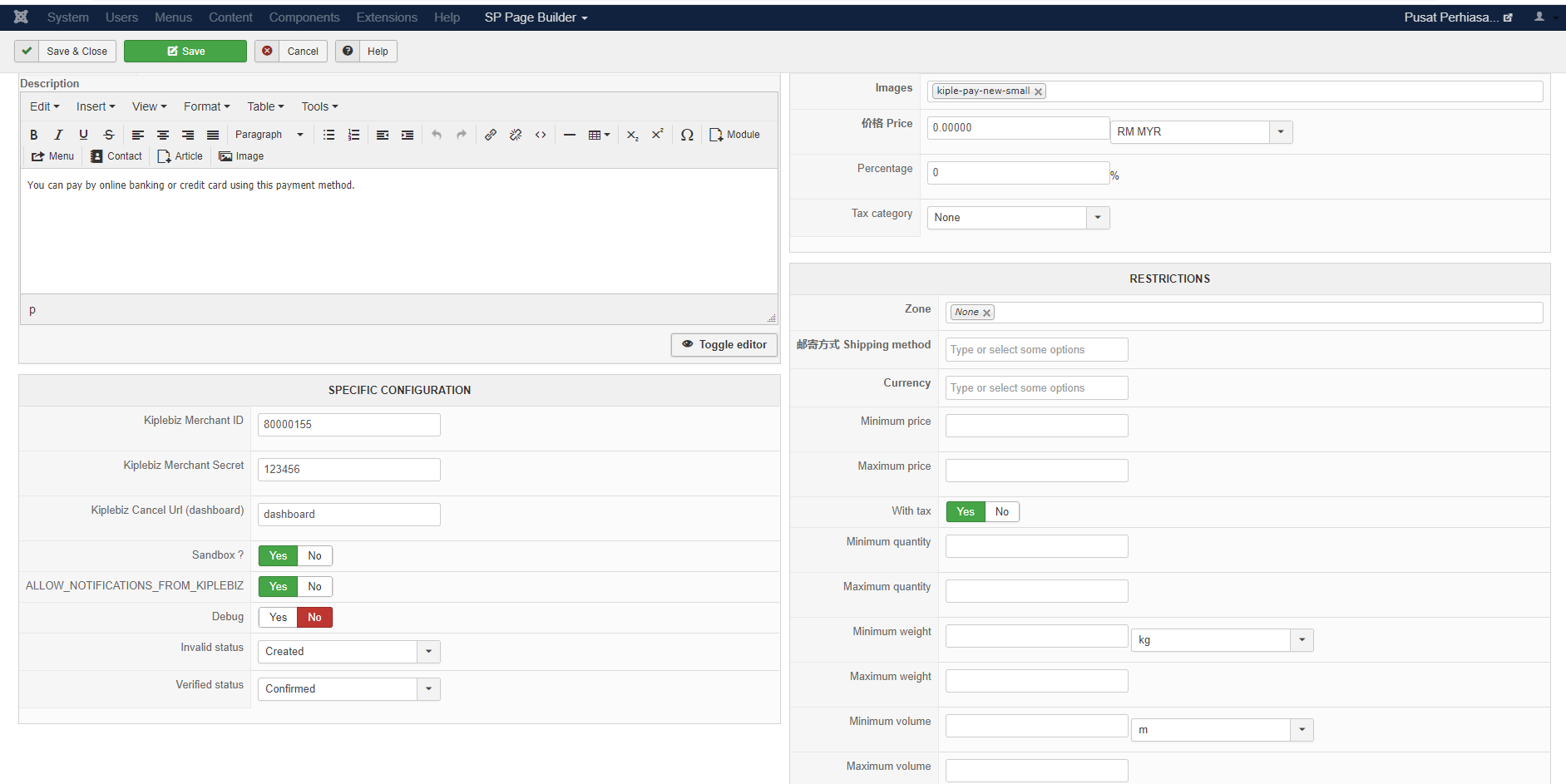Viewport: 1566px width, 784px height.
Task: Apply italic formatting in the editor
Action: 58,135
